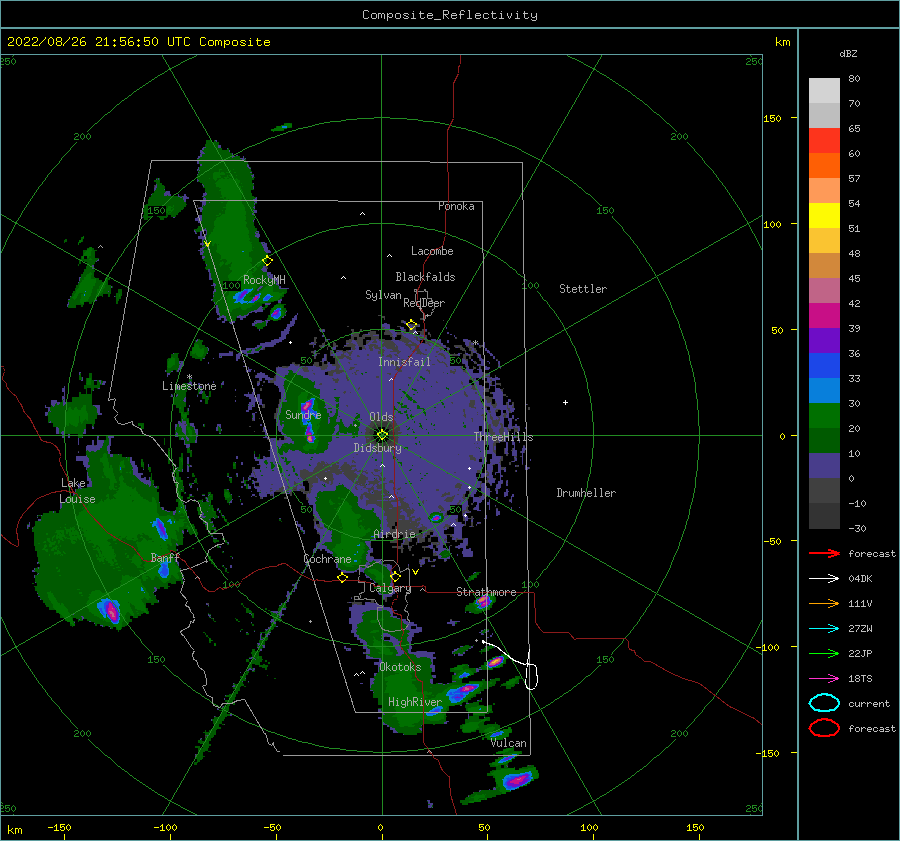Click the Calgary label on the map

pos(390,588)
